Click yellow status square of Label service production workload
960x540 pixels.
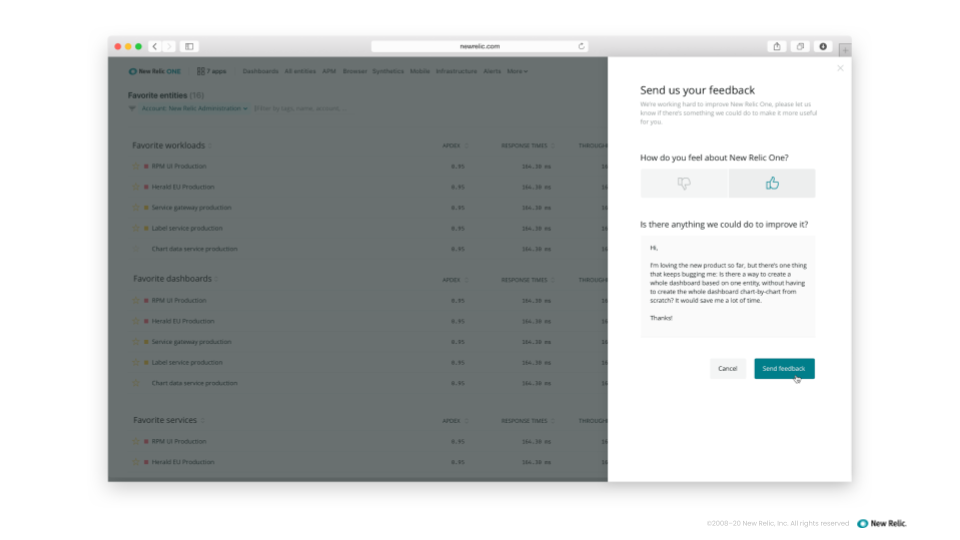click(146, 228)
